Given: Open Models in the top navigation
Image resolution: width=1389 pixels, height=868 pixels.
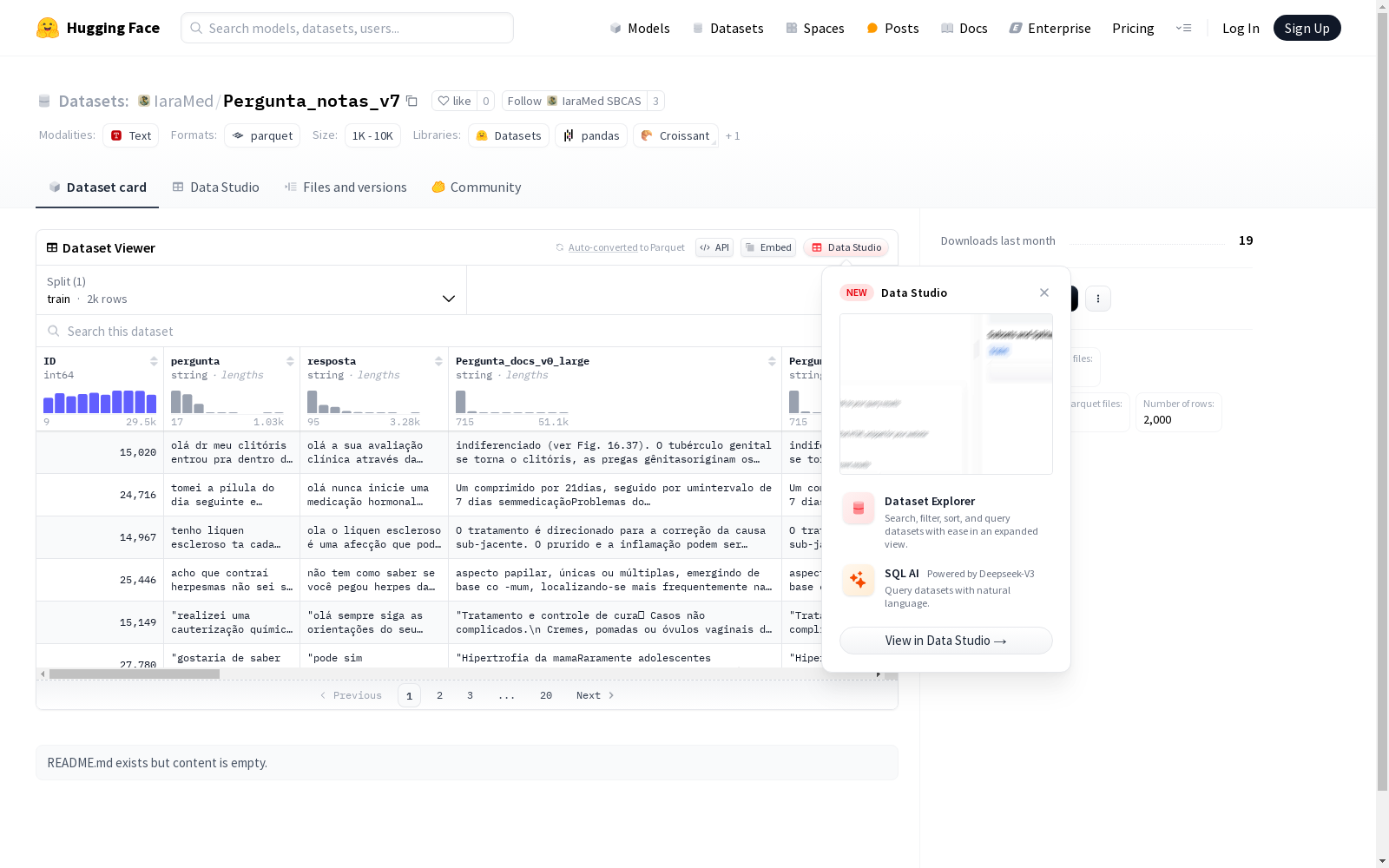Looking at the screenshot, I should coord(640,29).
